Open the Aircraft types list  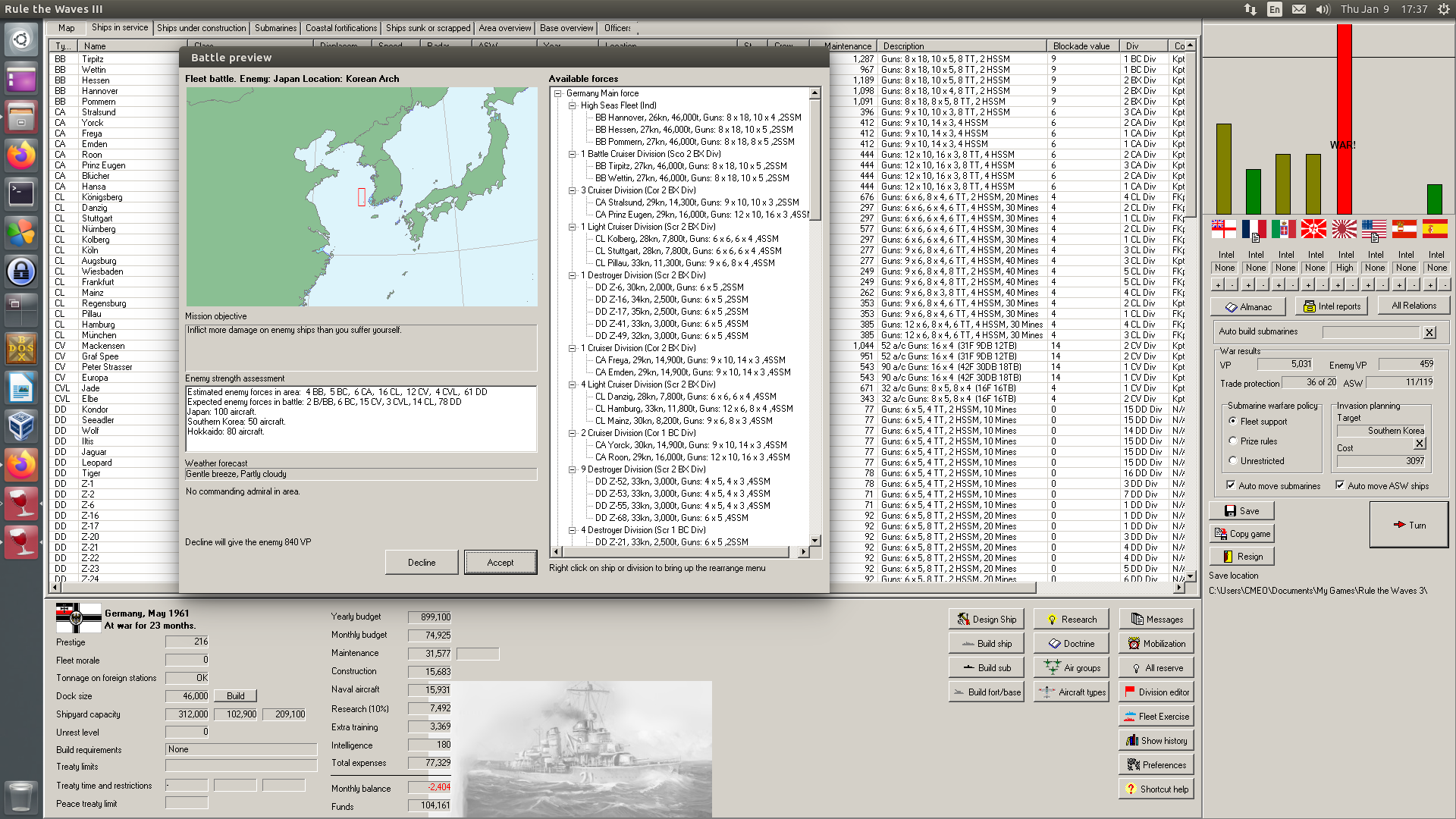(1071, 692)
